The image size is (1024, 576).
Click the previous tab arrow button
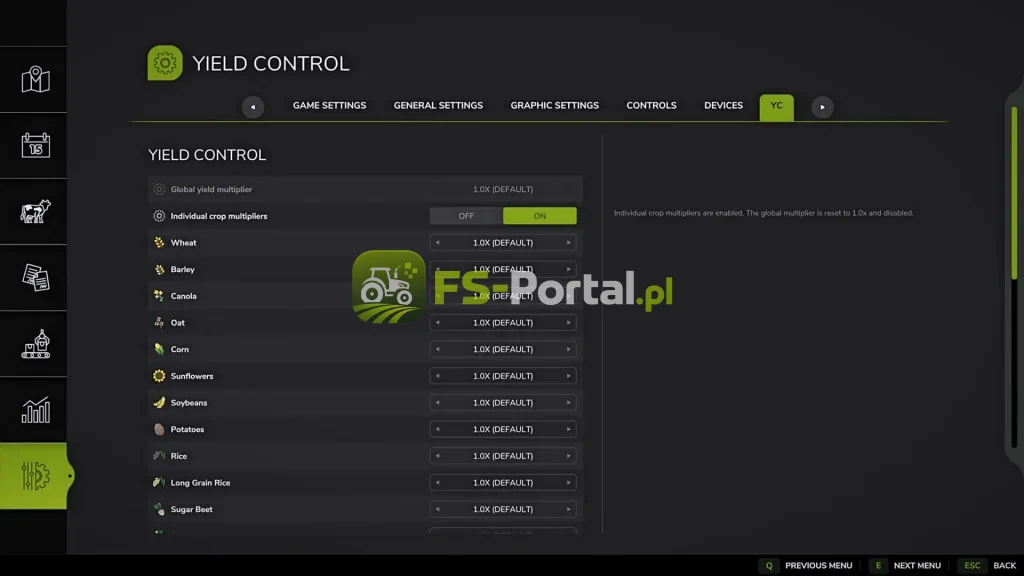253,107
